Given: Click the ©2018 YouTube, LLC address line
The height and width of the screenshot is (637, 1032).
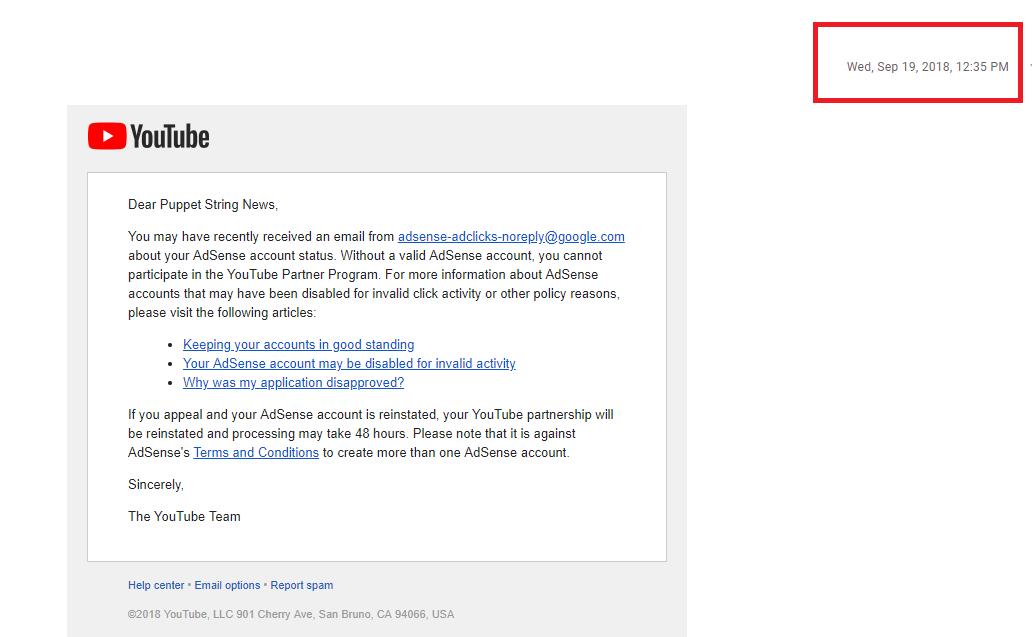Looking at the screenshot, I should (291, 614).
